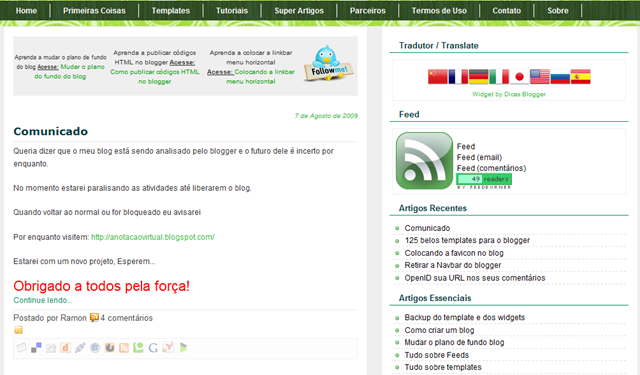Click 'Obrigado a todos pela força!' red text
This screenshot has width=640, height=375.
pyautogui.click(x=102, y=286)
